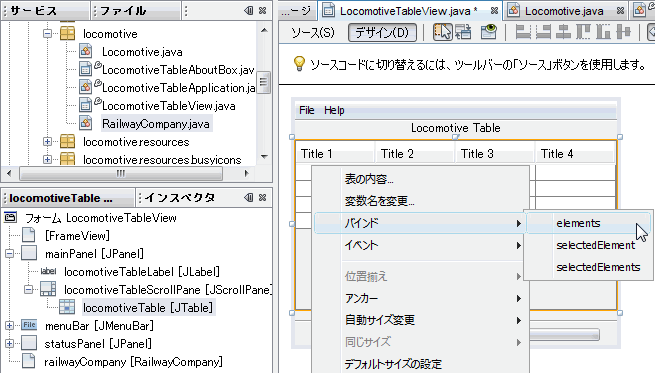Click the mainPanel JPanel icon

pyautogui.click(x=29, y=253)
